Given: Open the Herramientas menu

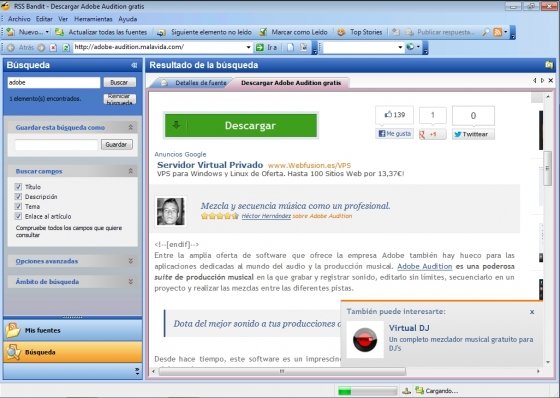Looking at the screenshot, I should pos(93,19).
